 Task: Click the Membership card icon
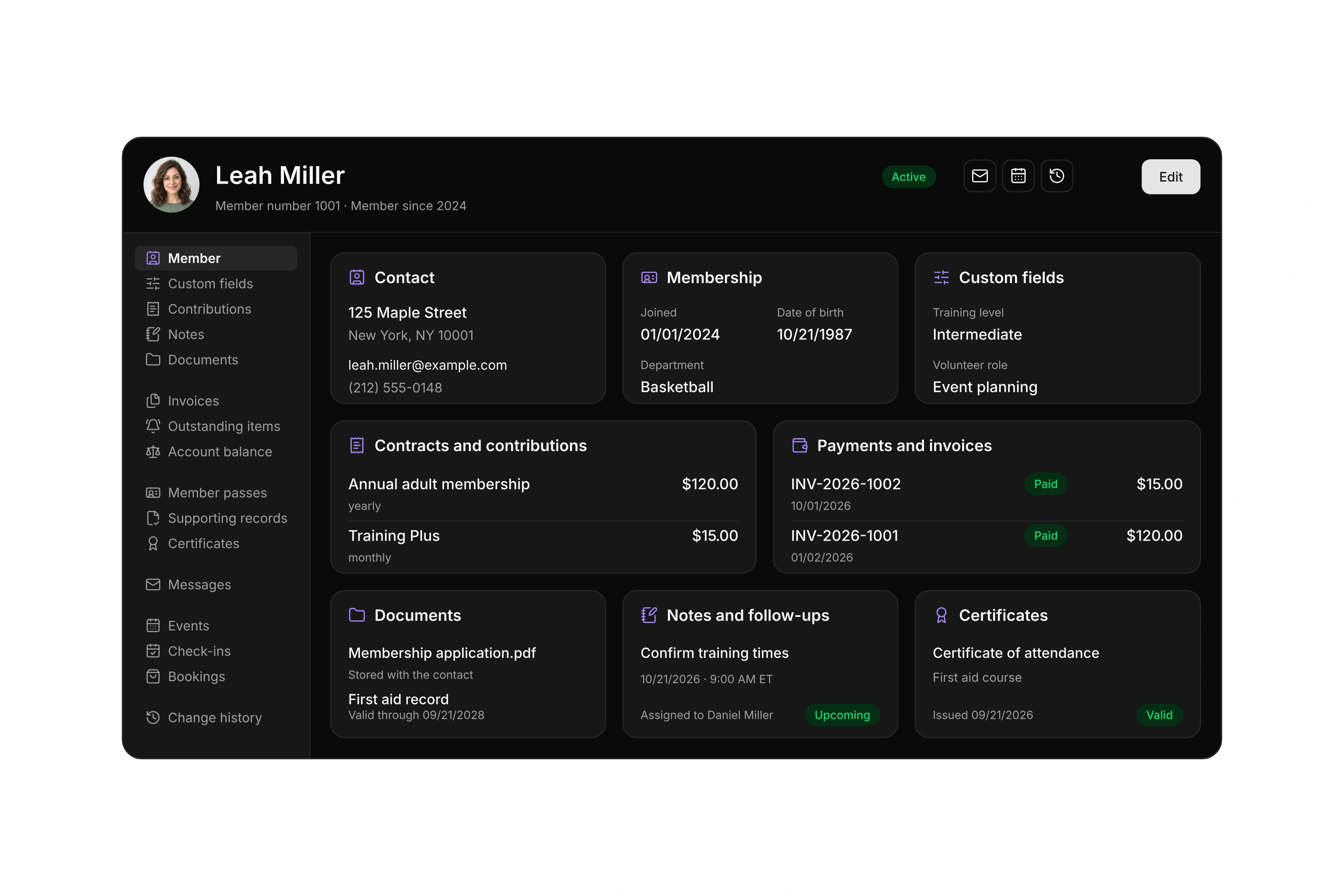click(649, 278)
